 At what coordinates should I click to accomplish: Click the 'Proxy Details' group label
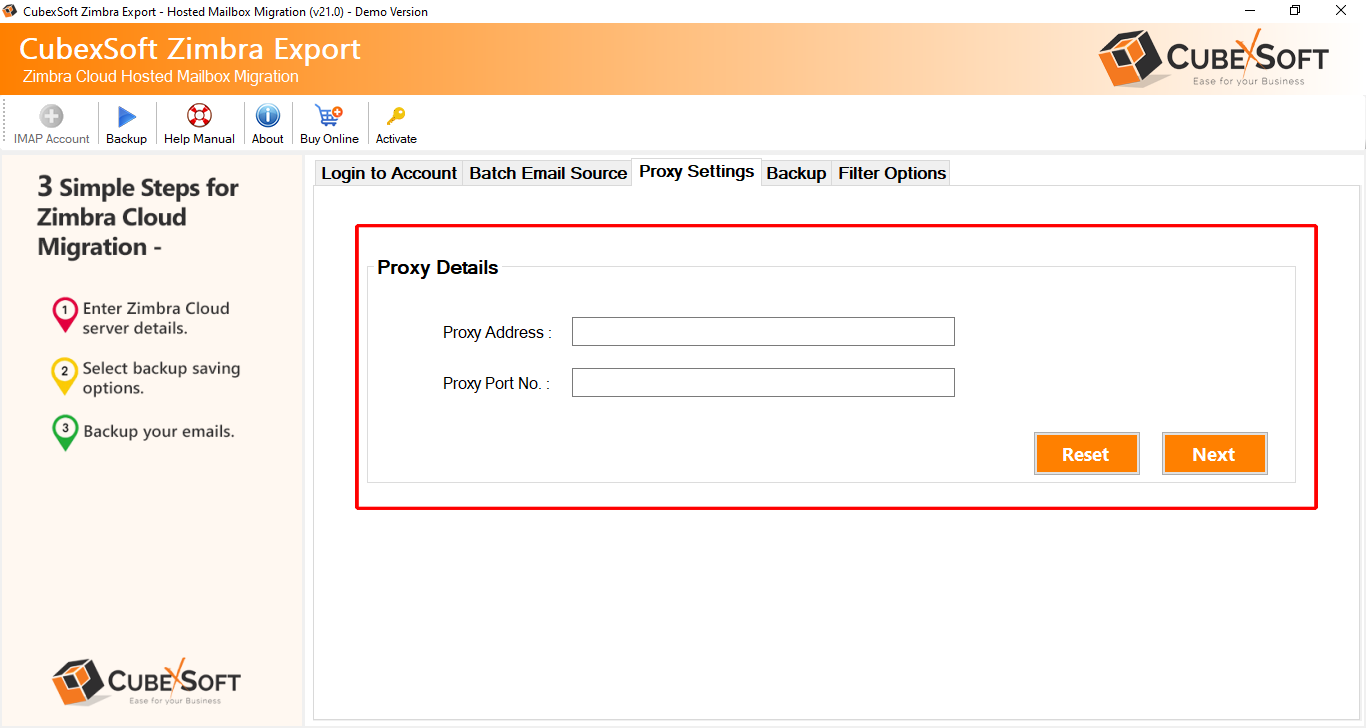[x=437, y=268]
